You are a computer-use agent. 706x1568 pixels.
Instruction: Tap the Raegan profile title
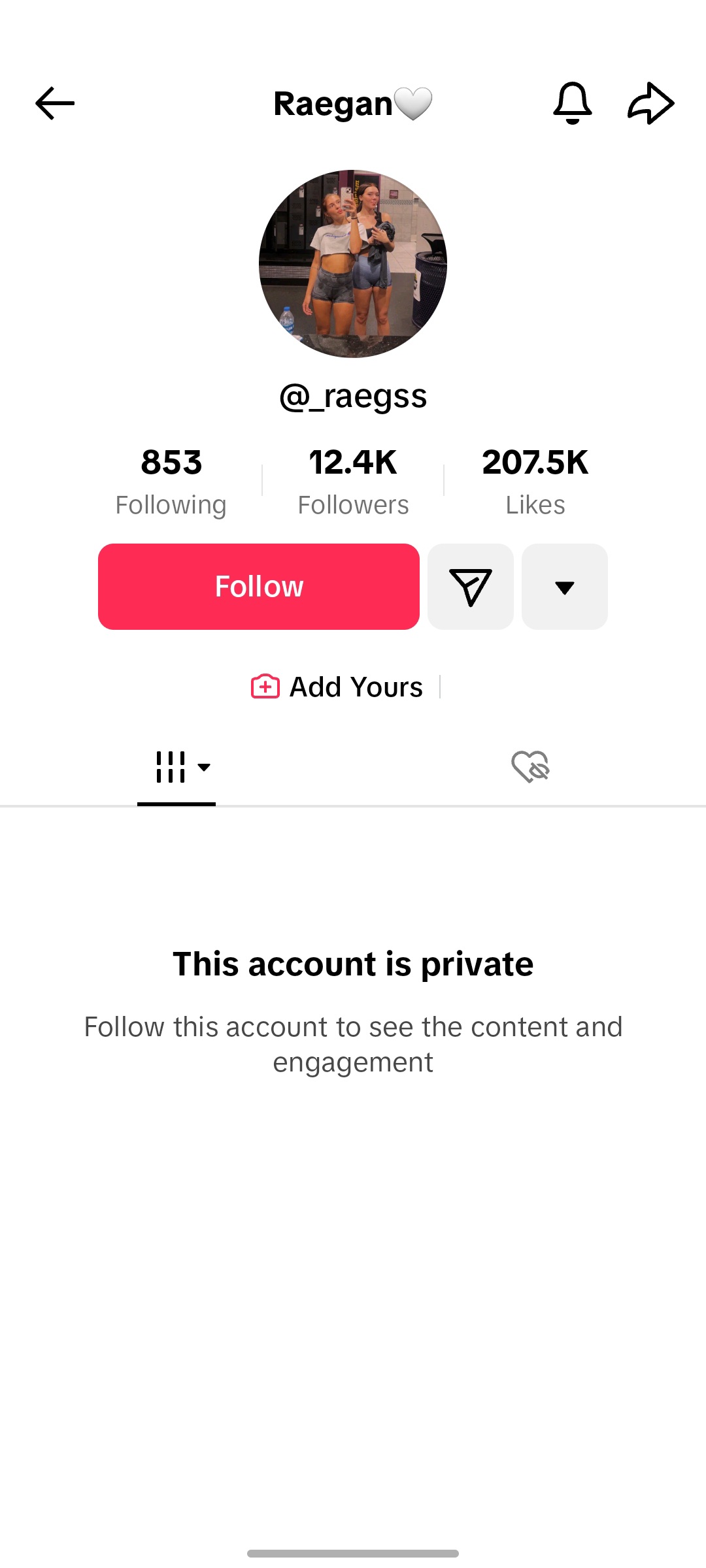tap(333, 104)
